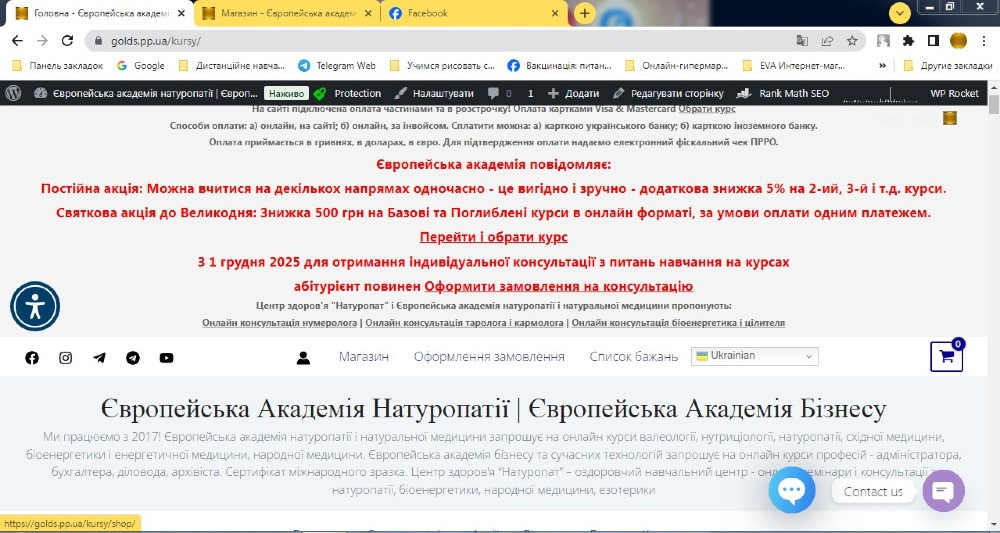
Task: Click the share page icon in address bar
Action: (827, 41)
